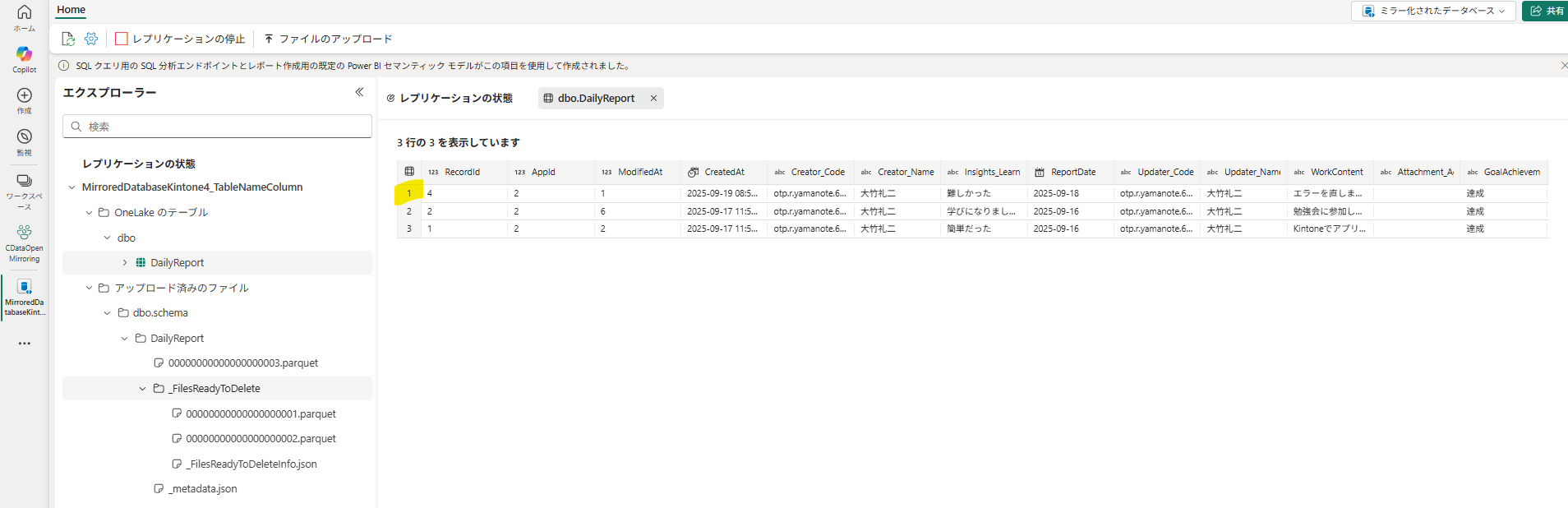Click the Insights_Learn column header
1568x508 pixels.
point(985,172)
